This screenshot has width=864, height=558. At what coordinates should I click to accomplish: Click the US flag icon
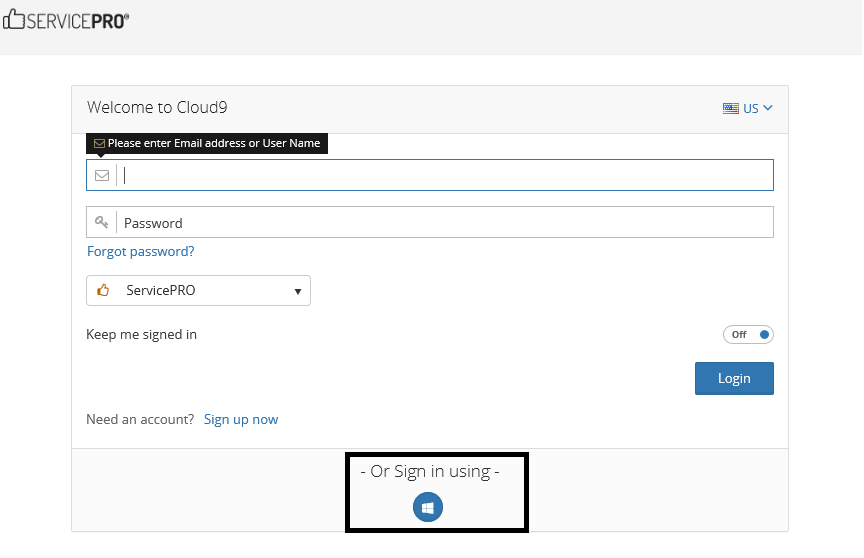point(731,108)
